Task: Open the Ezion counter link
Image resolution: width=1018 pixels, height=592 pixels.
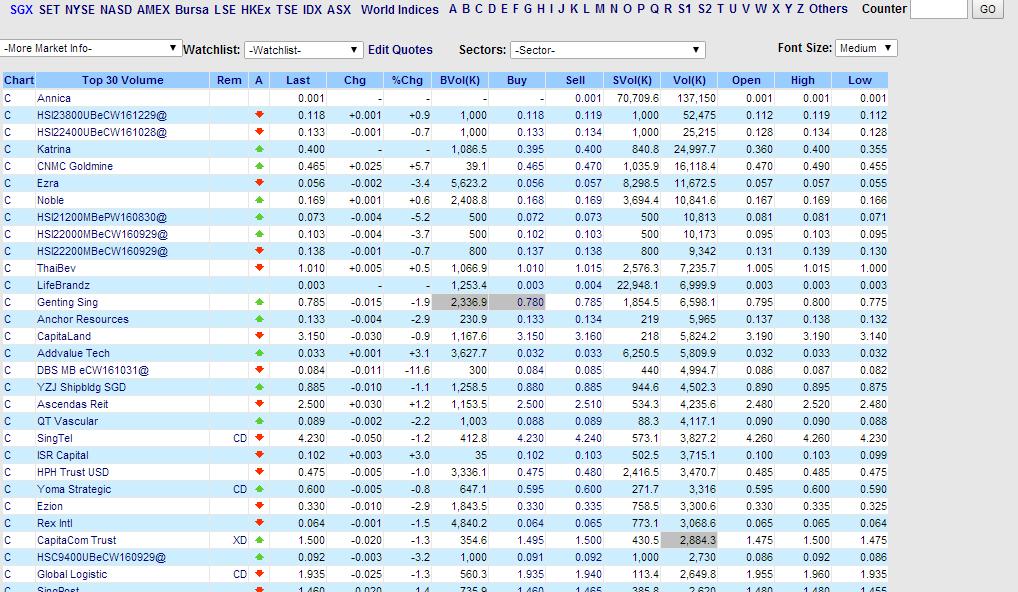Action: point(50,506)
